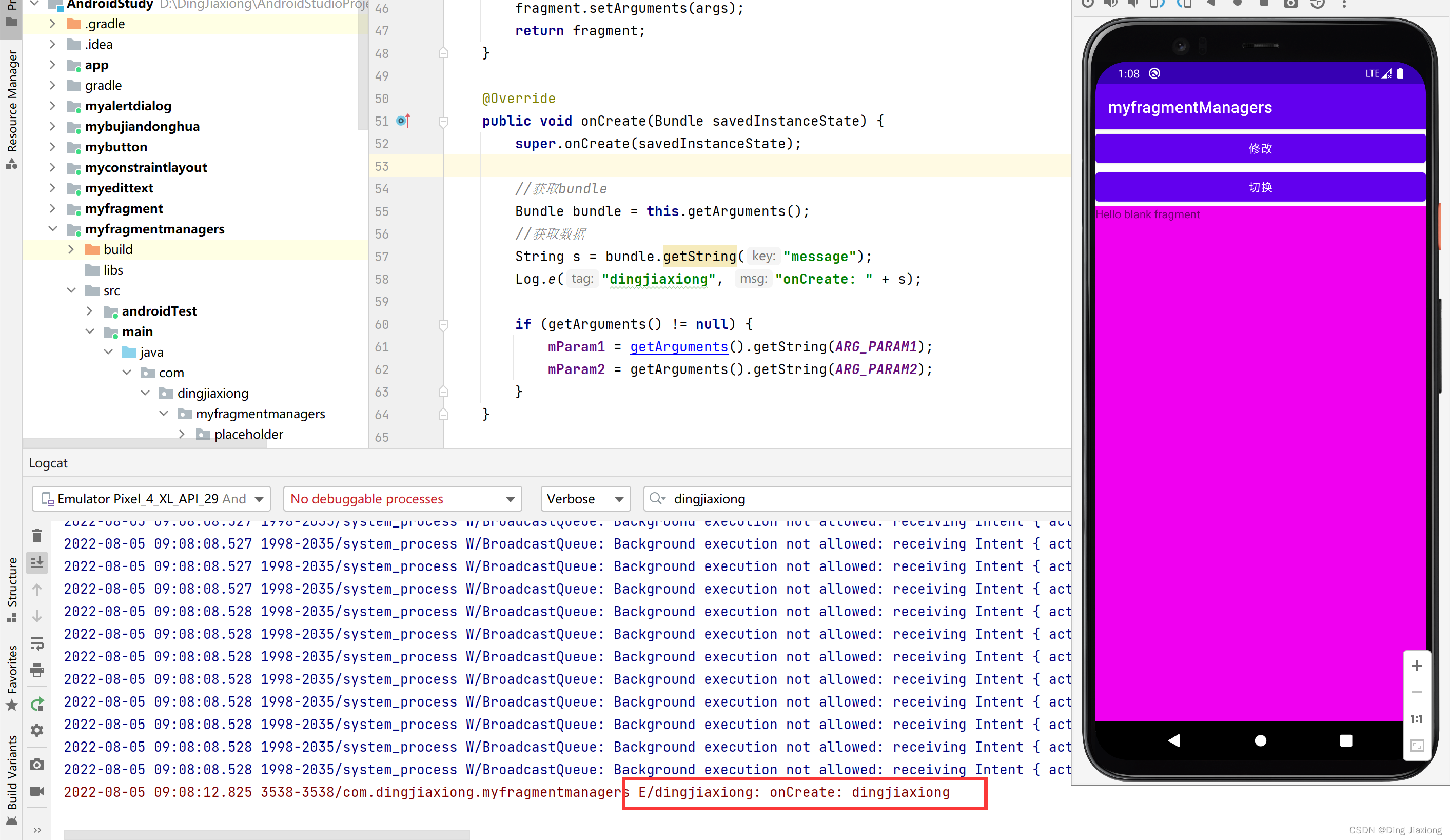Click the down stack trace arrow in logcat

[x=37, y=616]
